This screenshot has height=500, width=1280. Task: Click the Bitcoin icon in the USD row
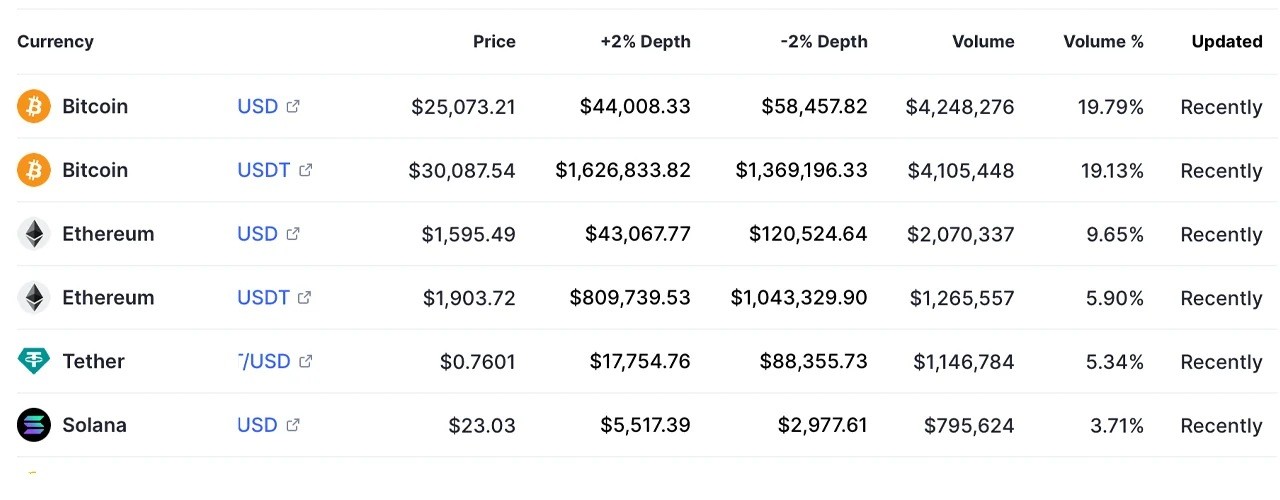pos(34,106)
